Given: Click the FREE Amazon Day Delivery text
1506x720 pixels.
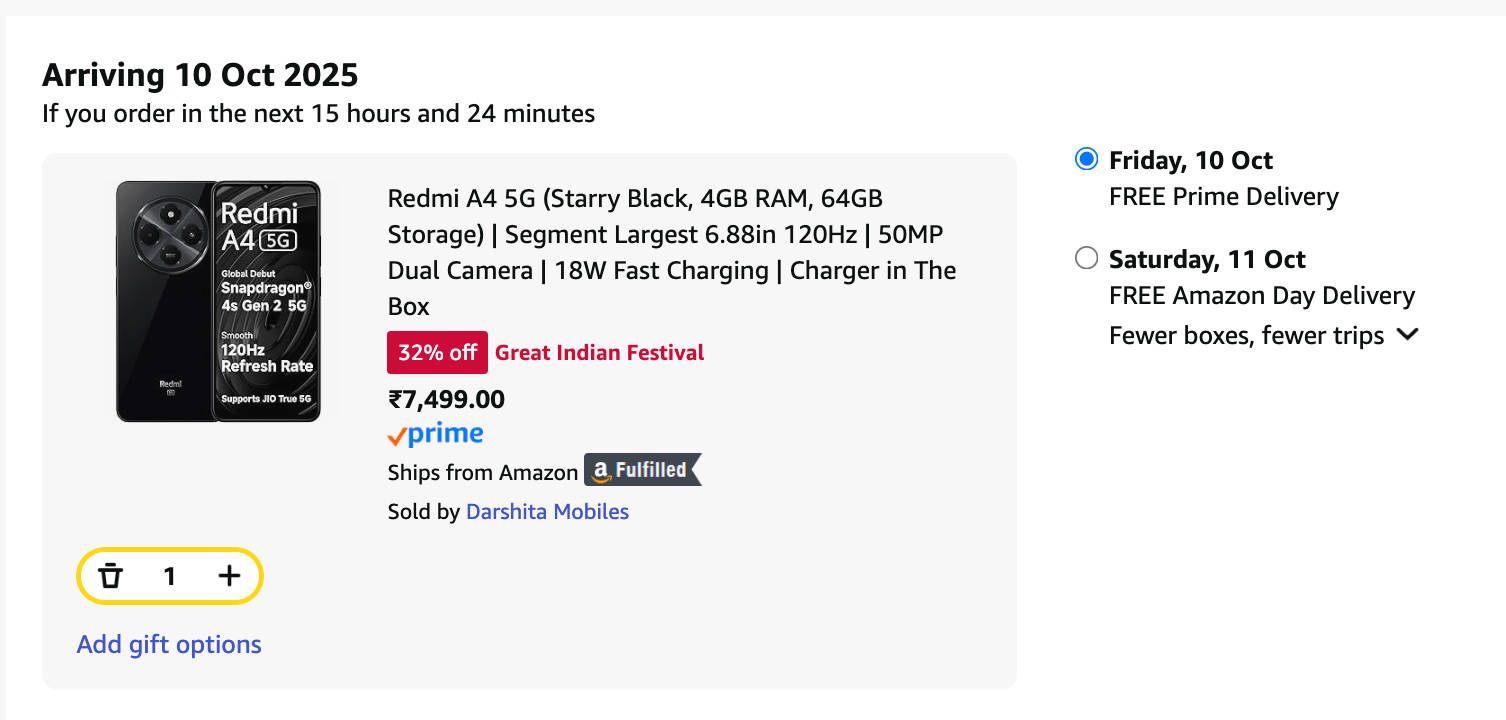Looking at the screenshot, I should (x=1262, y=296).
